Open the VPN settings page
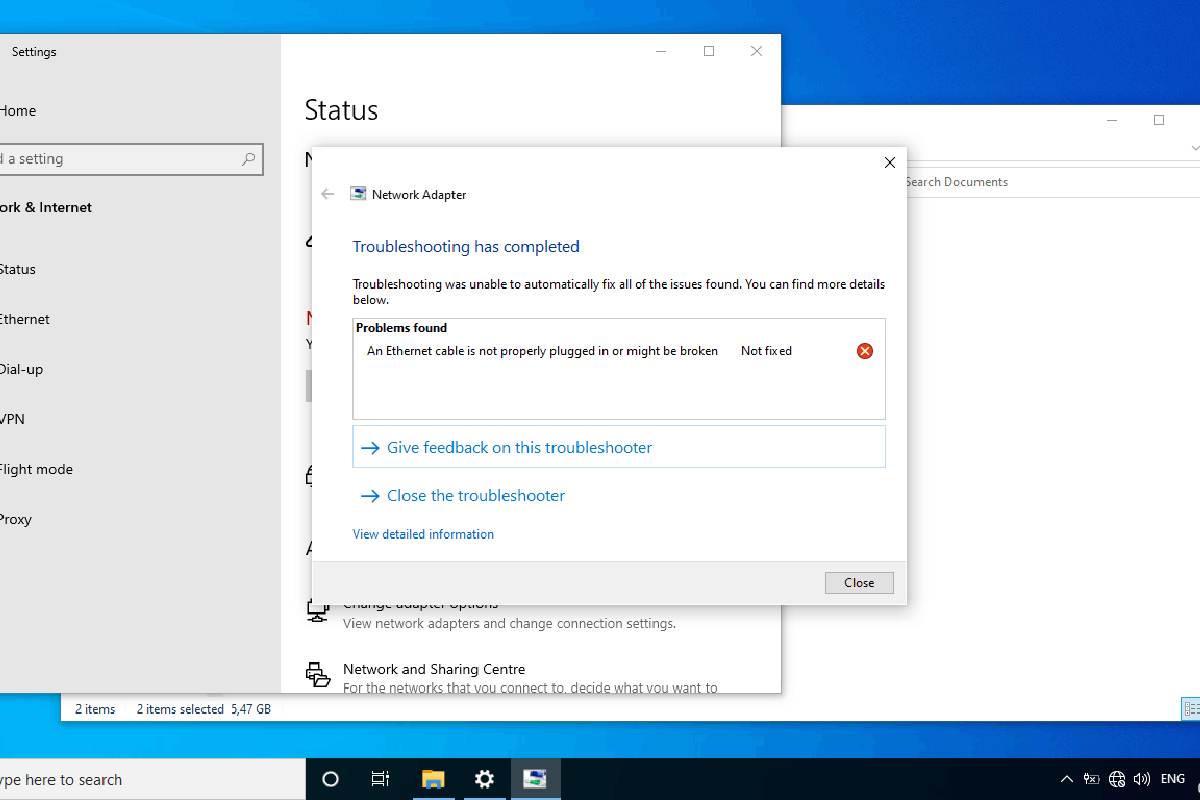Screen dimensions: 1200x800 tap(12, 419)
